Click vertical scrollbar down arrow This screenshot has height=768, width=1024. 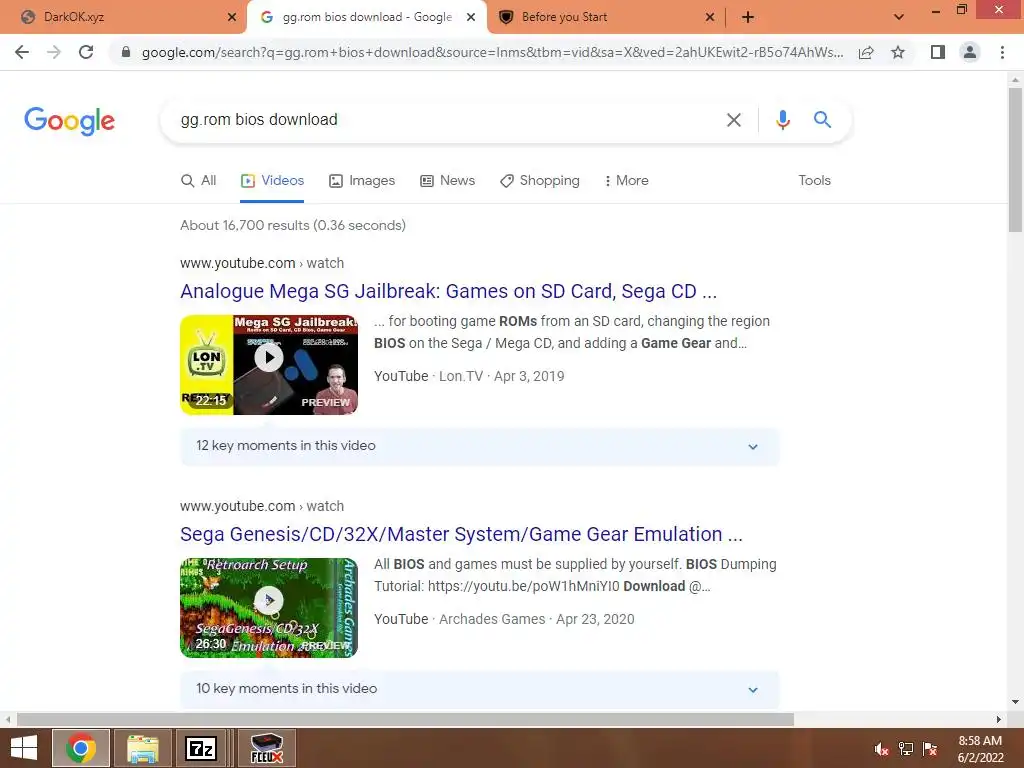tap(1015, 702)
